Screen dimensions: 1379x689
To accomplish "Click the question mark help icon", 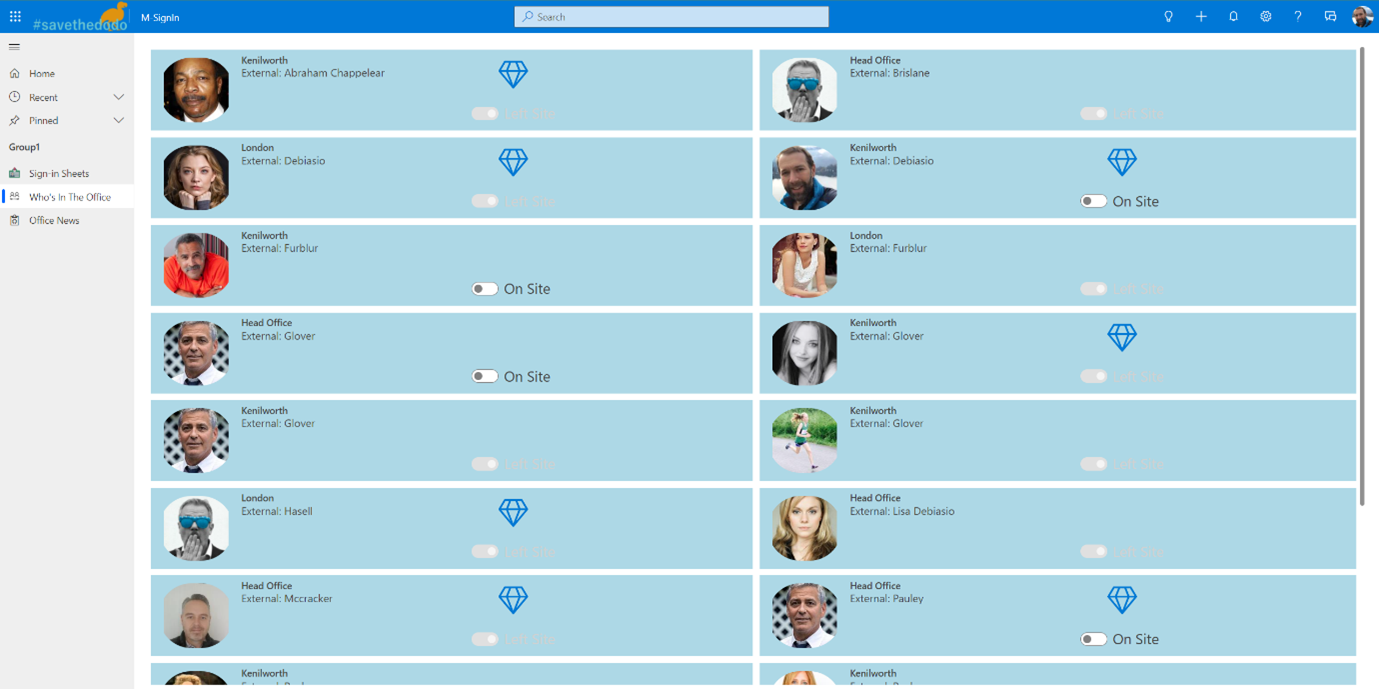I will tap(1298, 16).
